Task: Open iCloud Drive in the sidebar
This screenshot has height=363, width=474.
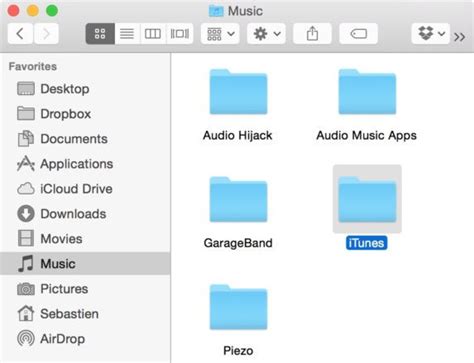Action: [x=85, y=189]
